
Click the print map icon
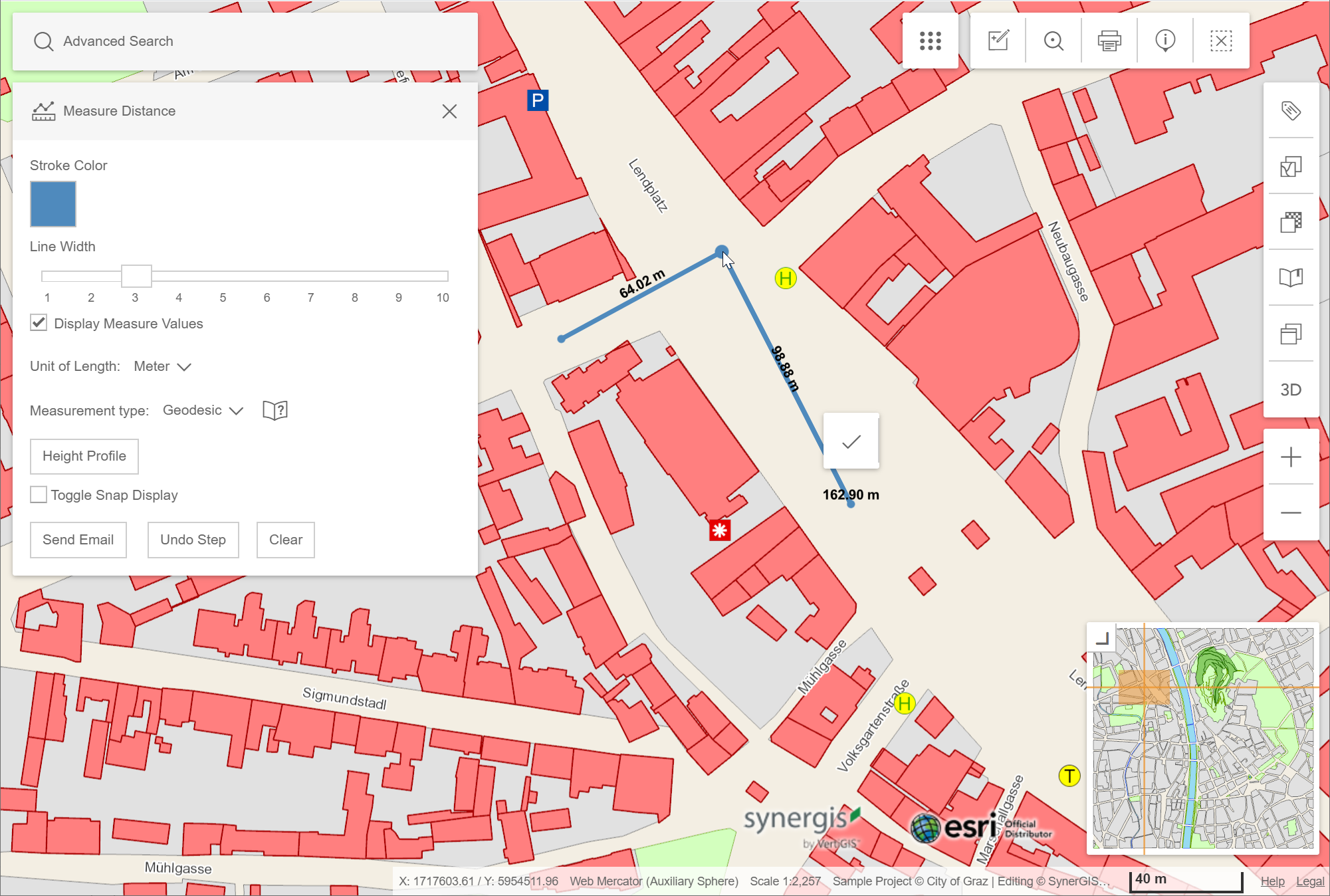tap(1109, 41)
